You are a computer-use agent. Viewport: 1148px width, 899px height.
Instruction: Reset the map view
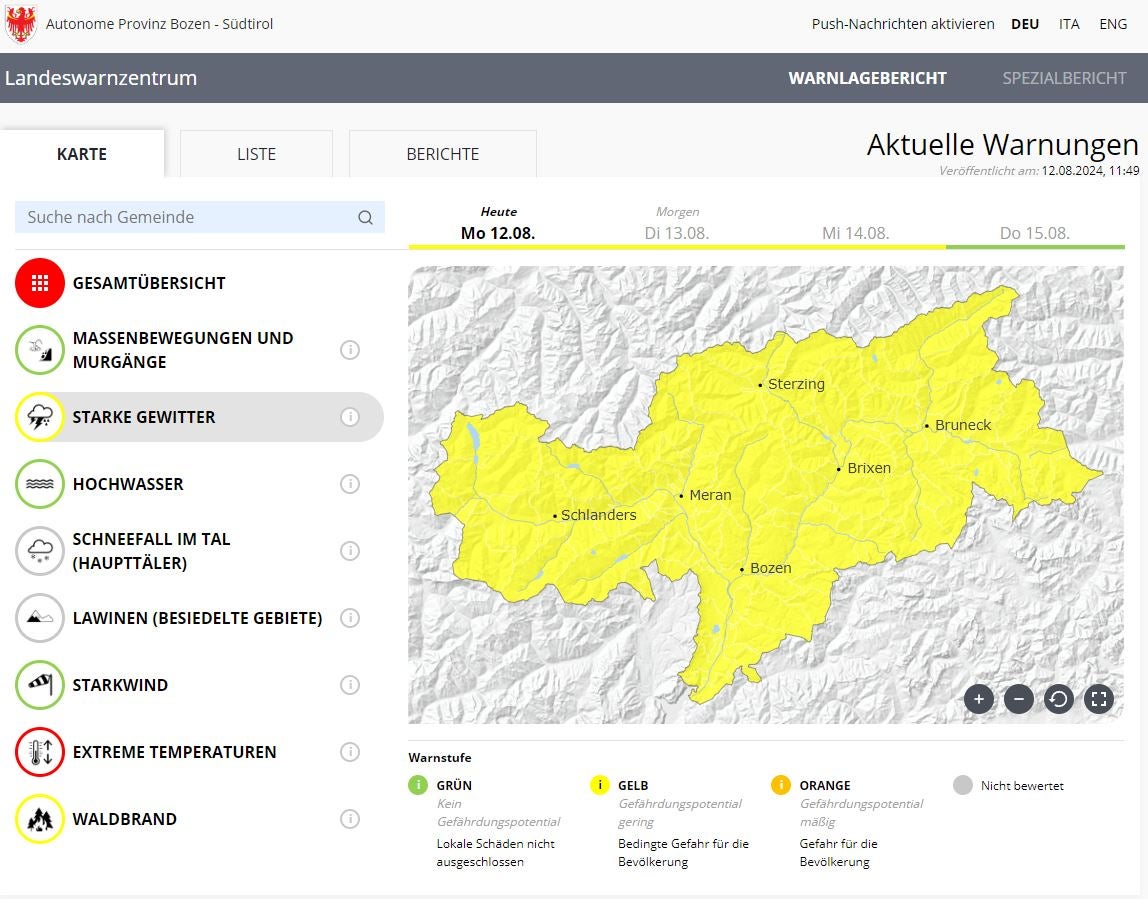[x=1058, y=699]
